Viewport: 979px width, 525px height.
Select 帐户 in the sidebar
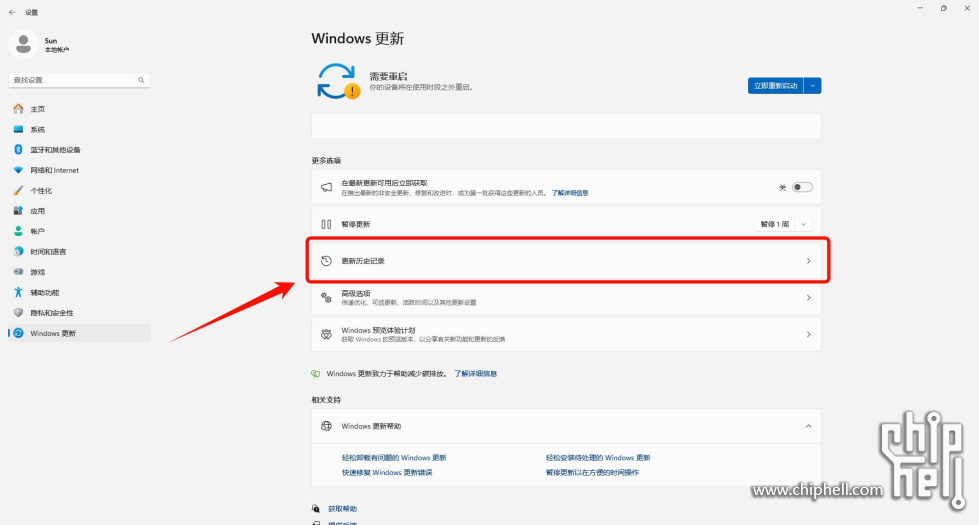click(x=37, y=231)
